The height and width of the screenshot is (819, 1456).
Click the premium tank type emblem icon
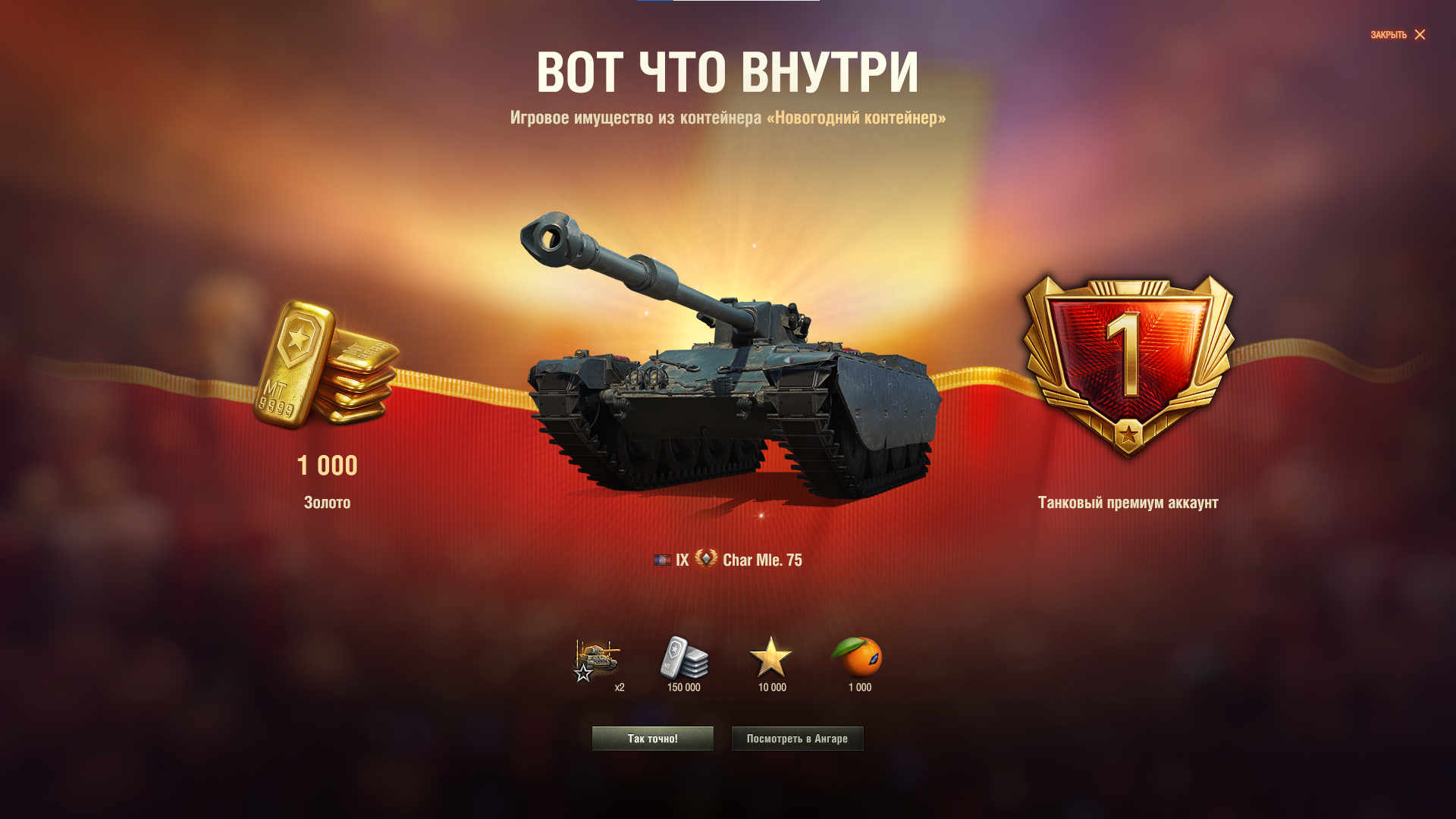pos(706,559)
